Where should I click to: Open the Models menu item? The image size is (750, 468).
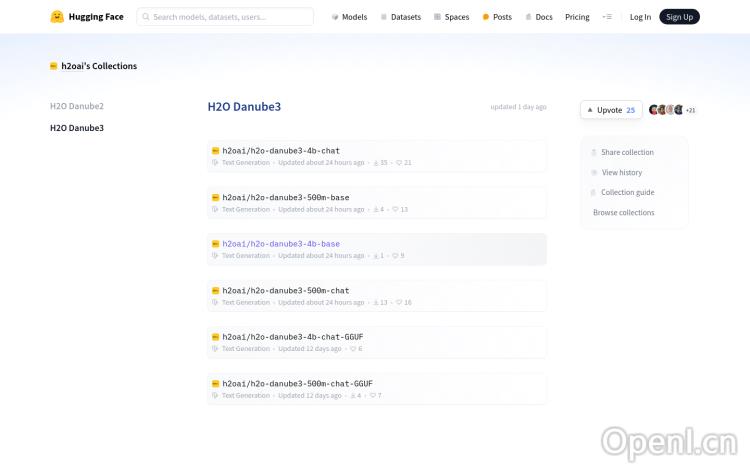click(349, 17)
